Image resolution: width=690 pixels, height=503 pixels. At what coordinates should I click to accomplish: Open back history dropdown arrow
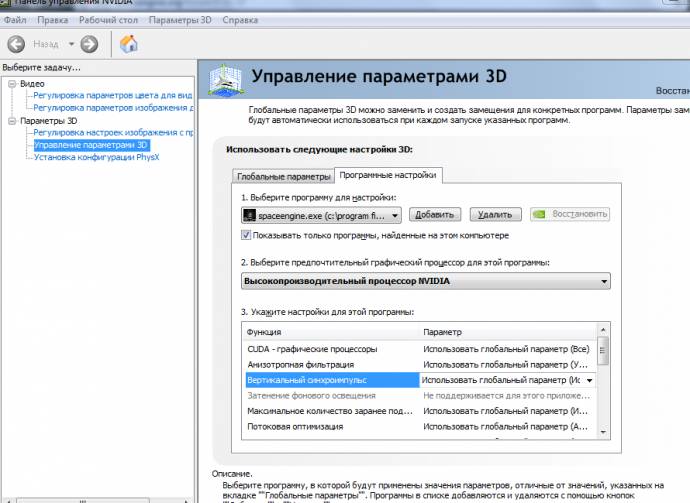point(71,44)
